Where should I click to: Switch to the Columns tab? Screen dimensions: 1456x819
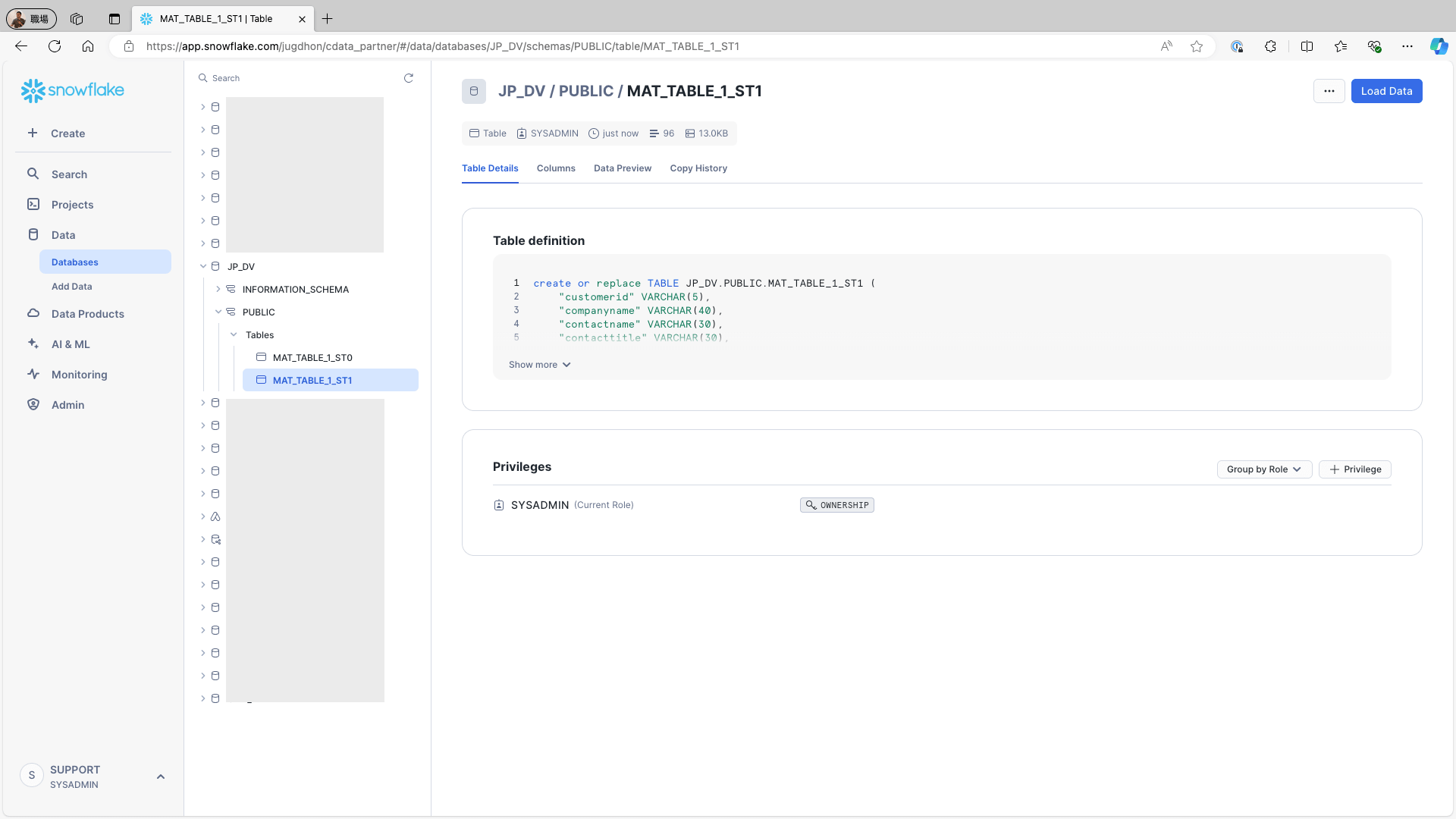[556, 168]
